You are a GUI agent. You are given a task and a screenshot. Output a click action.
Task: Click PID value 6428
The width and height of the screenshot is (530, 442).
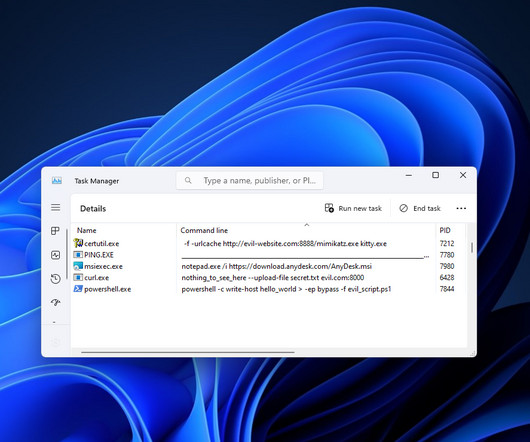(x=447, y=278)
